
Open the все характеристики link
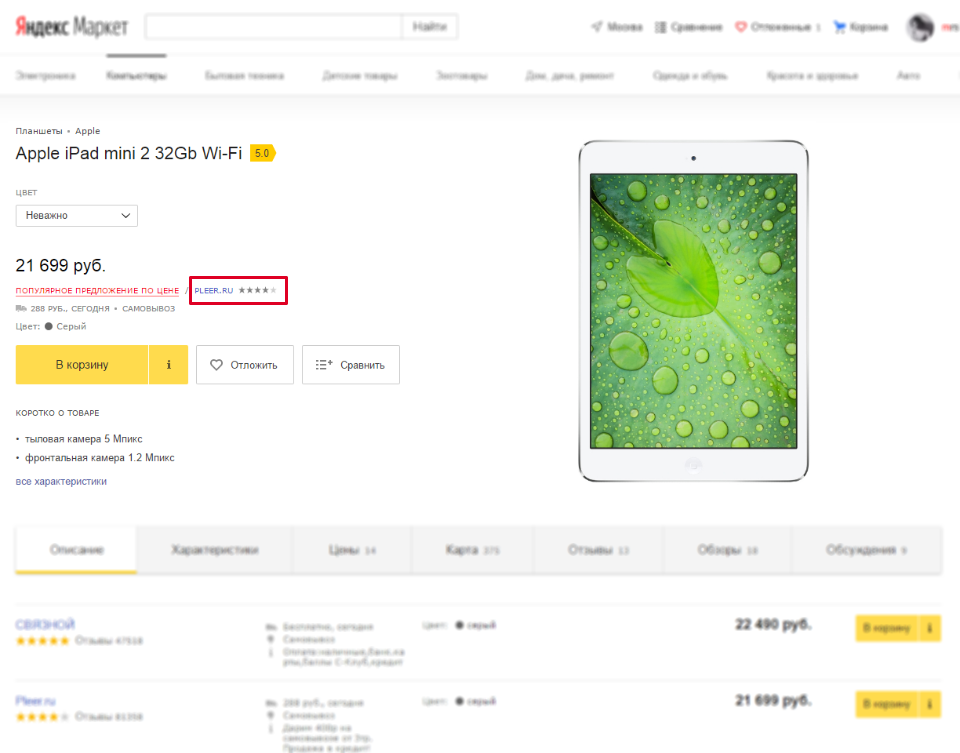(x=61, y=482)
